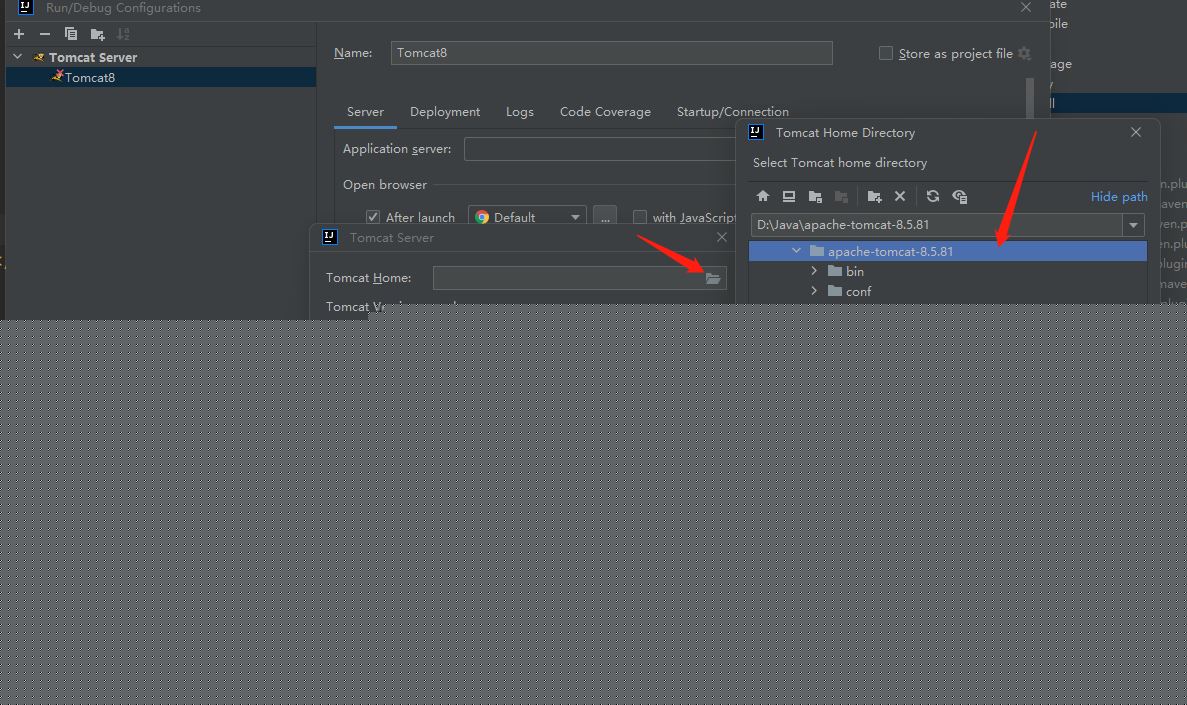
Task: Click the browser ellipsis button
Action: click(605, 217)
